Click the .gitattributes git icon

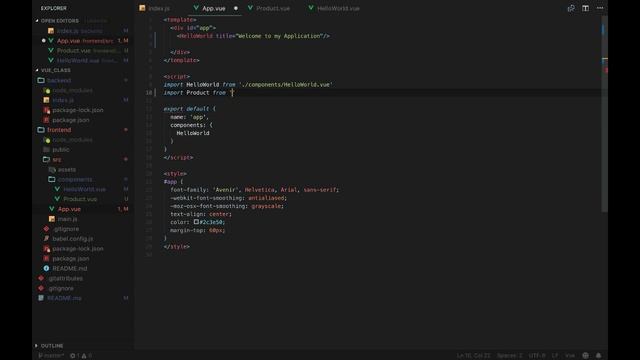point(41,278)
